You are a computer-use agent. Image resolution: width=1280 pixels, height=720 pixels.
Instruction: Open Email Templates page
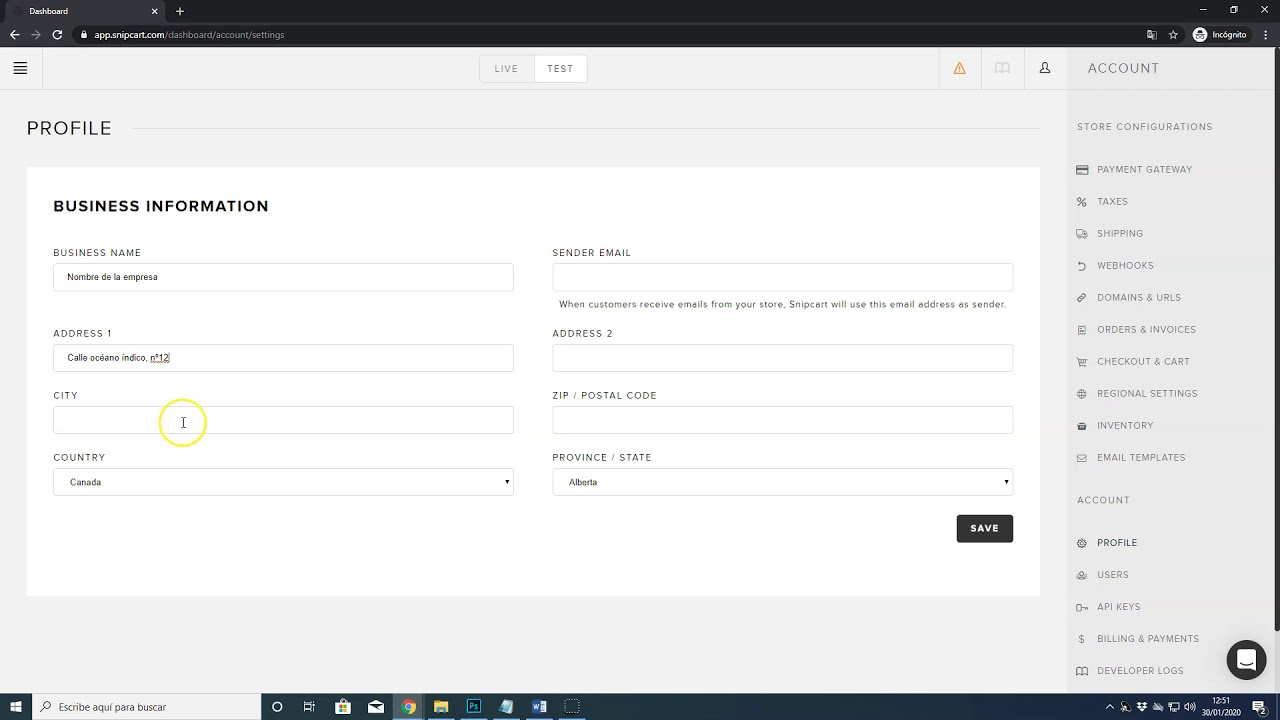point(1141,458)
